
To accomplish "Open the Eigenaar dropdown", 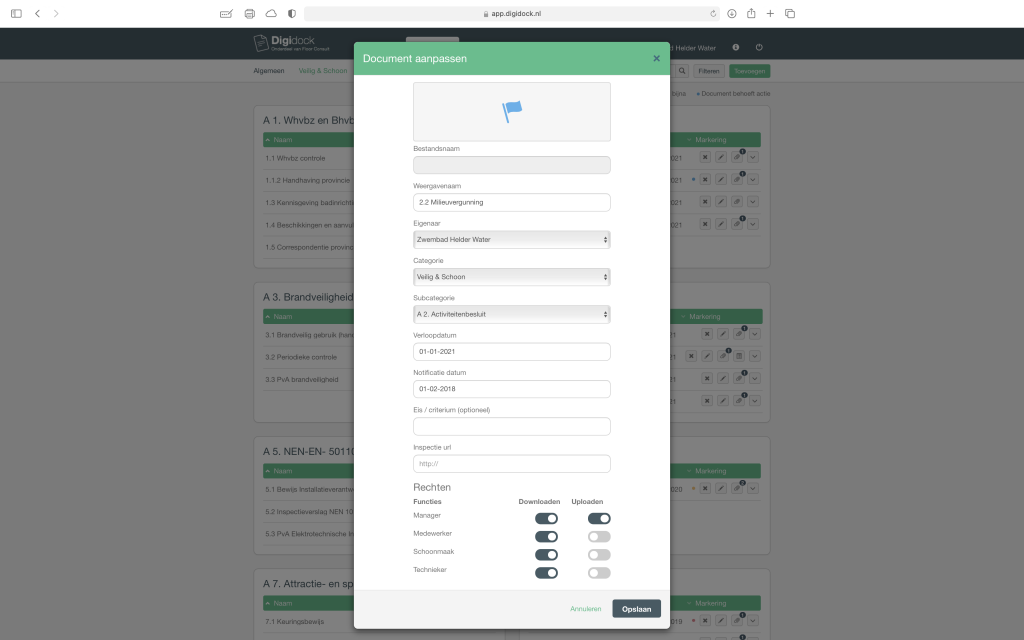I will tap(511, 240).
